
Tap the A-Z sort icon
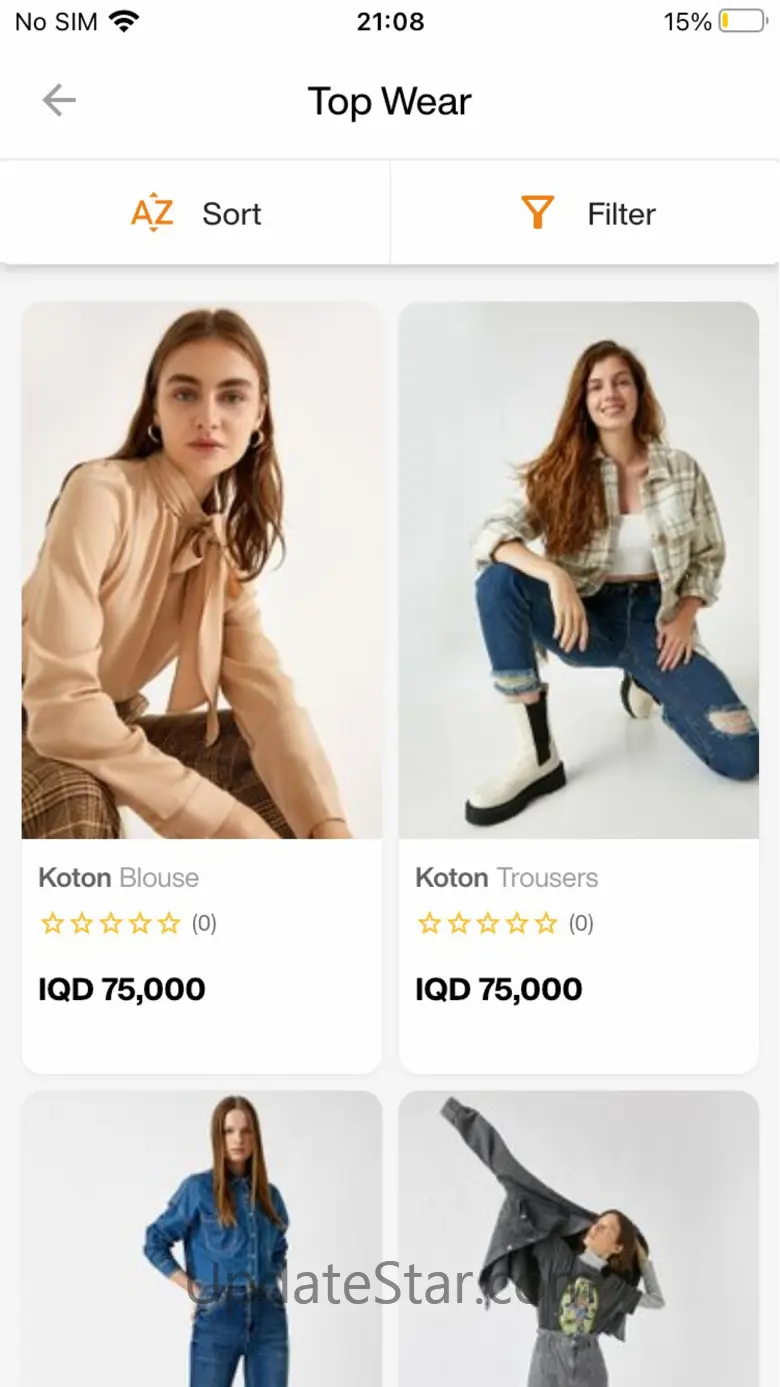tap(152, 212)
